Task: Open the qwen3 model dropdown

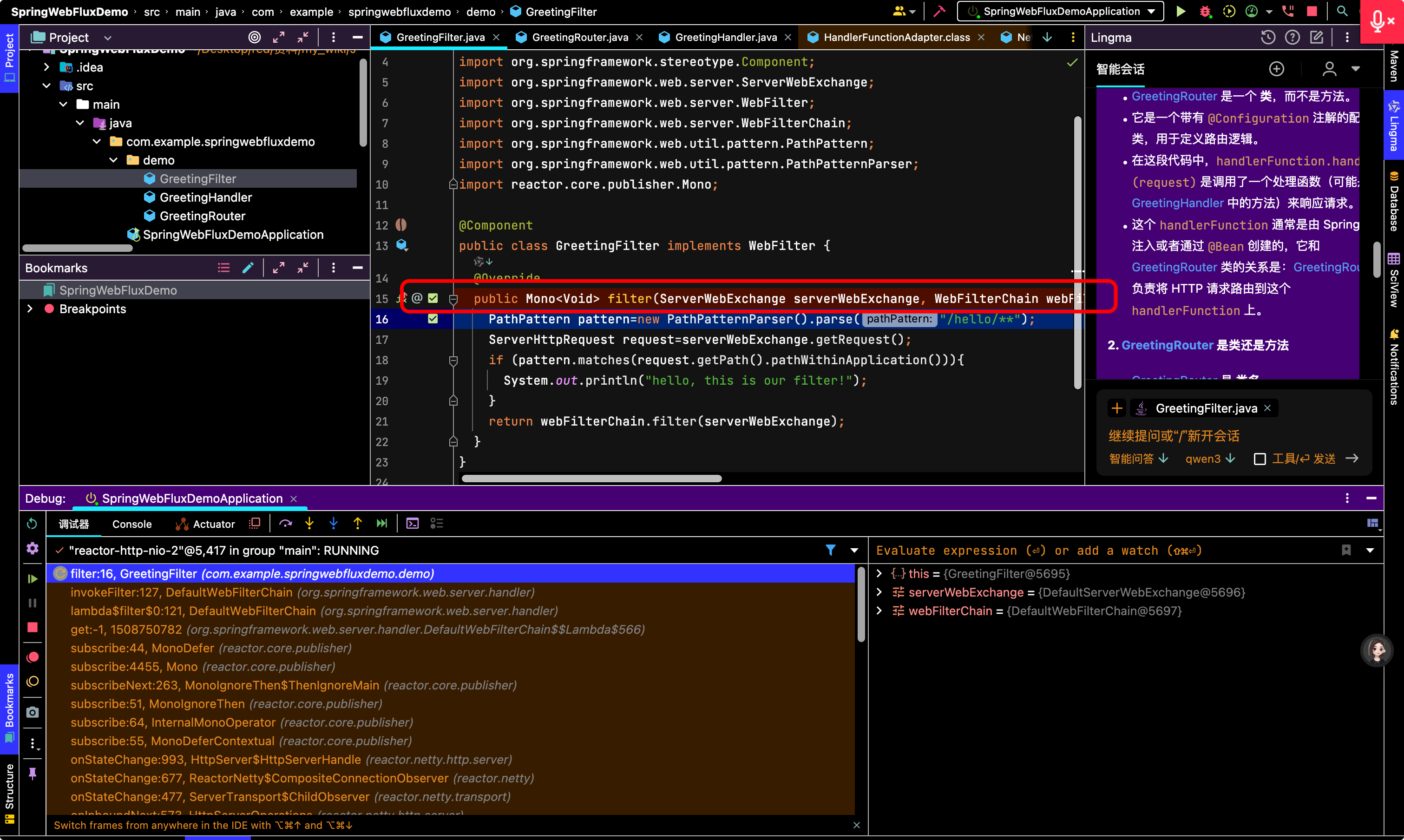Action: pos(1210,459)
